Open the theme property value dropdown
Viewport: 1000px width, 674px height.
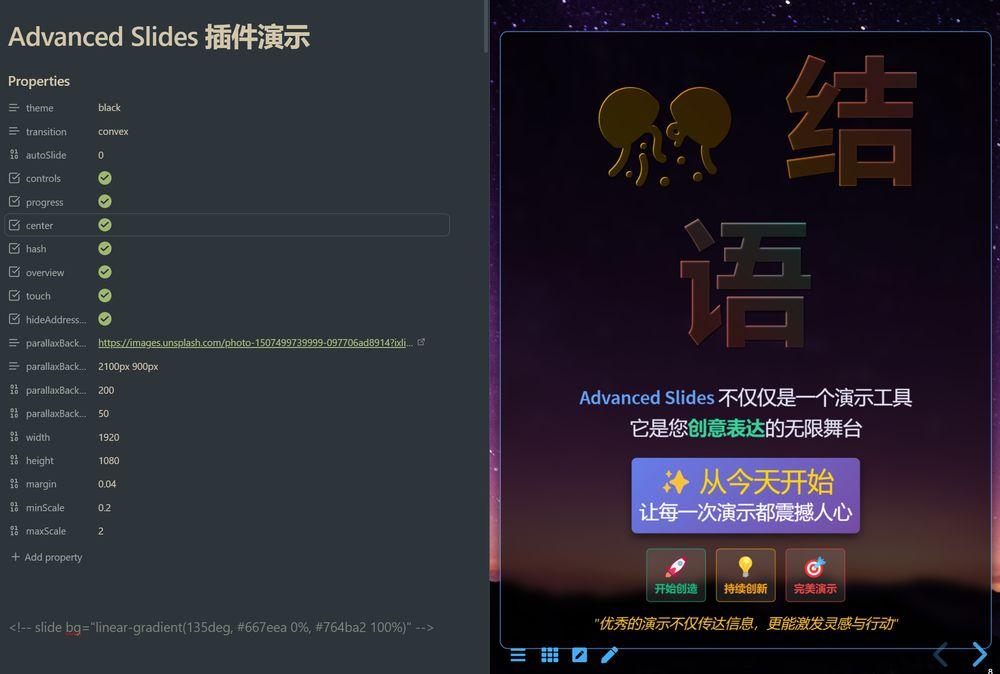click(x=108, y=107)
